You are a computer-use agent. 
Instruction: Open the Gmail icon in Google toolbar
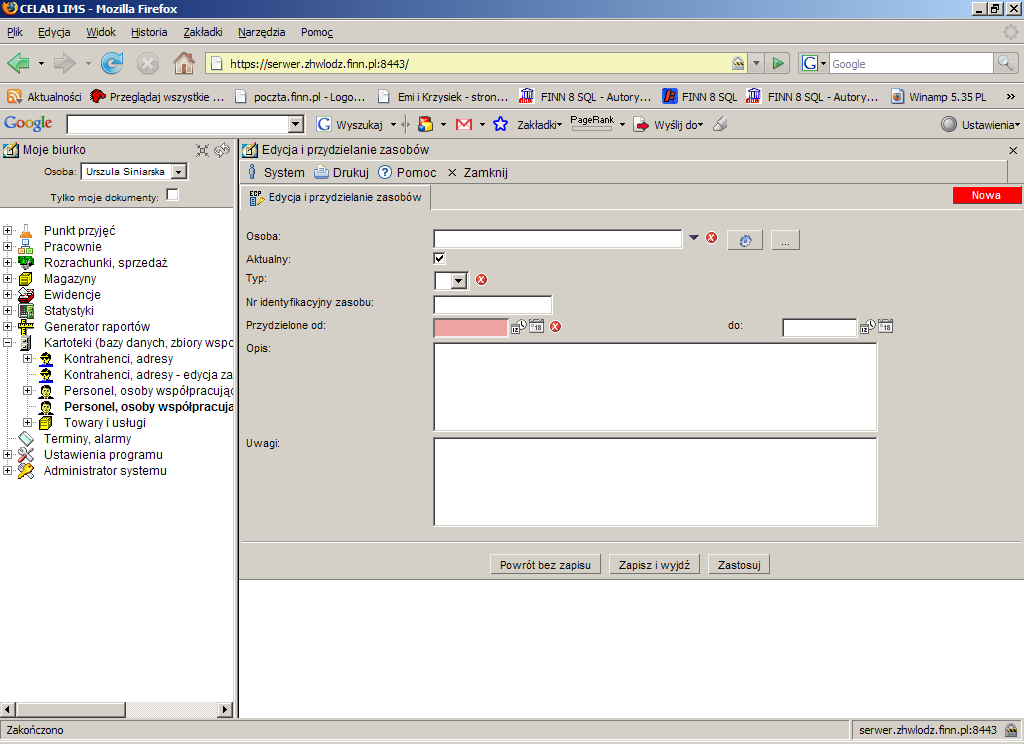[x=464, y=124]
